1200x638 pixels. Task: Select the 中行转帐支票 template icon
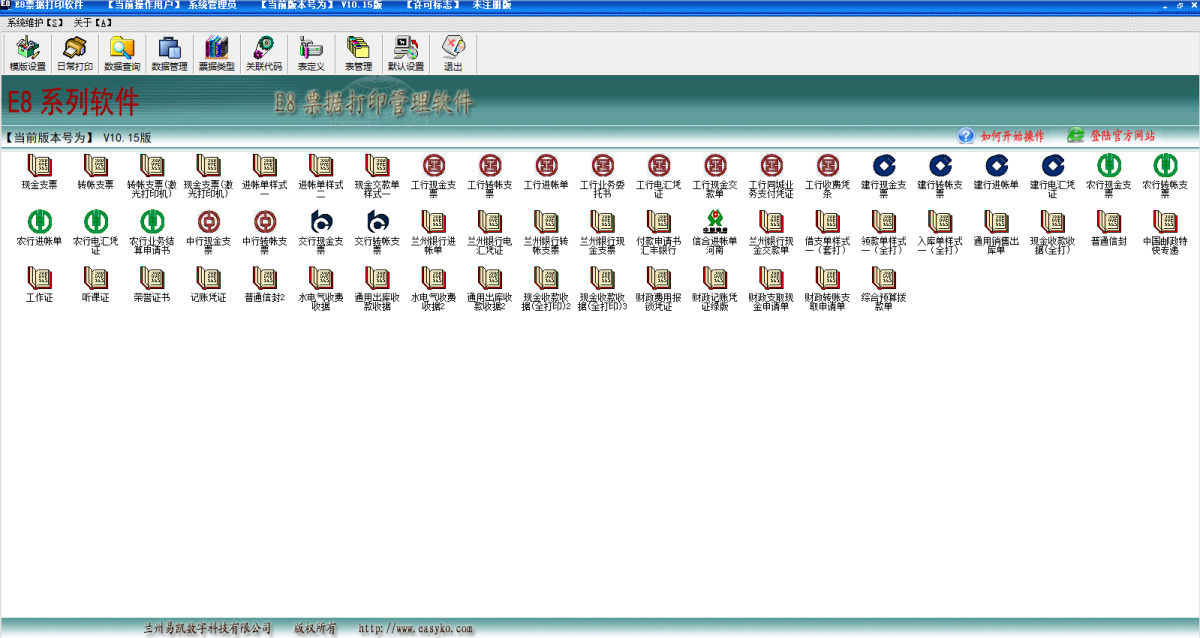(265, 222)
